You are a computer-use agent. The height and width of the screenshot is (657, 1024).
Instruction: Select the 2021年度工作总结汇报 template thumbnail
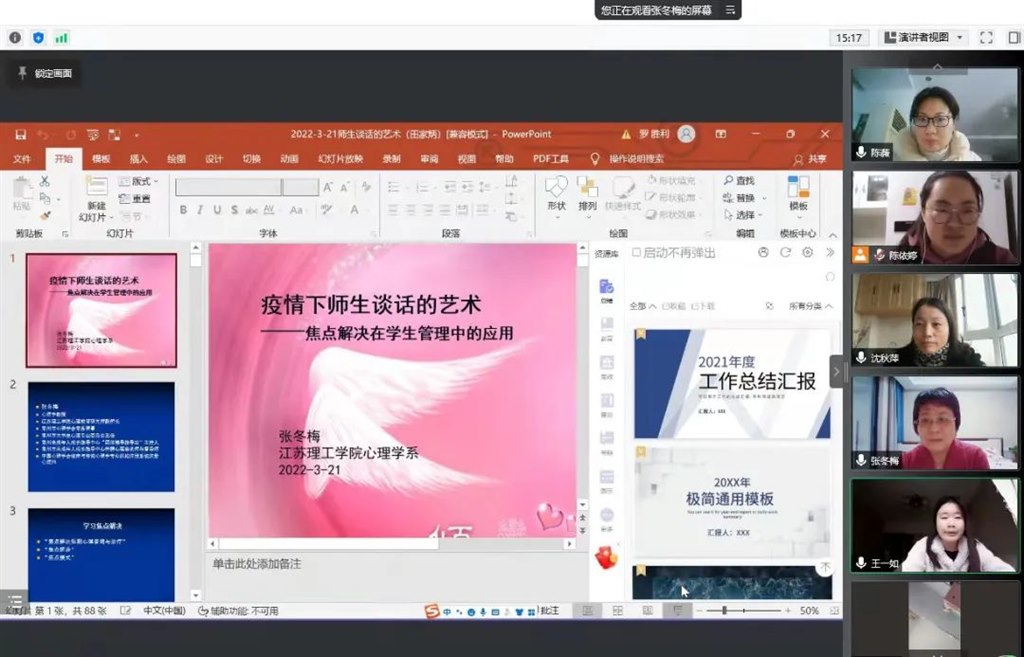tap(732, 383)
